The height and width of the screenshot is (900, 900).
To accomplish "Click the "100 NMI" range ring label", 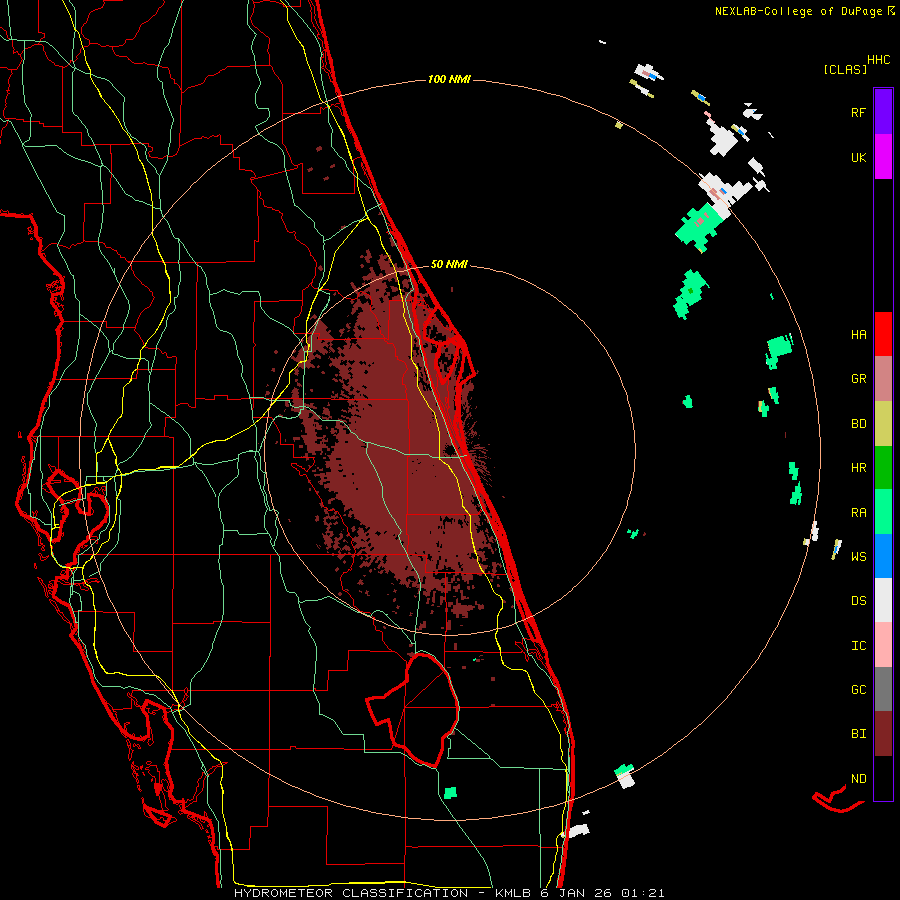I will coord(449,79).
